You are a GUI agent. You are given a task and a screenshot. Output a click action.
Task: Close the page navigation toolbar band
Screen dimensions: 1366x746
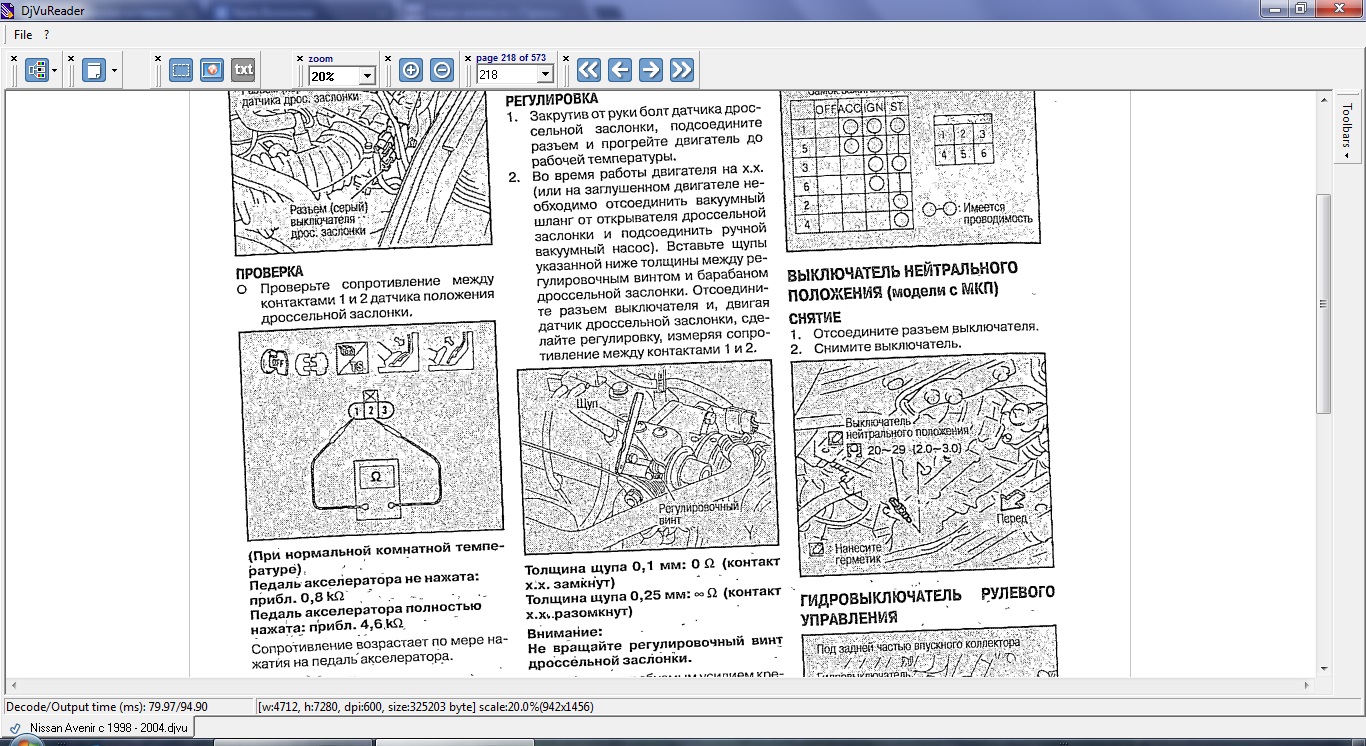[567, 59]
